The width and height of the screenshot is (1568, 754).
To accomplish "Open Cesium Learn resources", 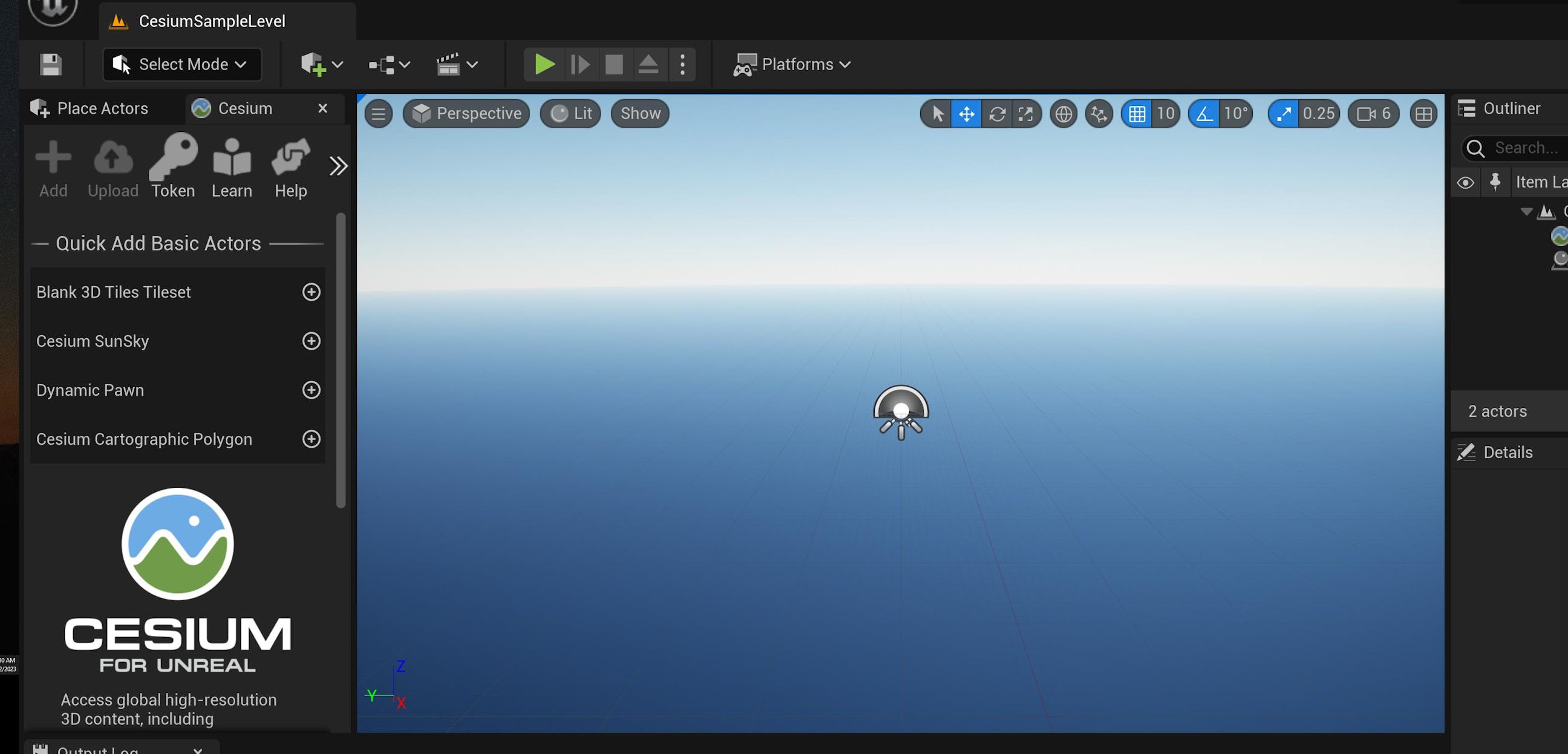I will click(x=231, y=166).
